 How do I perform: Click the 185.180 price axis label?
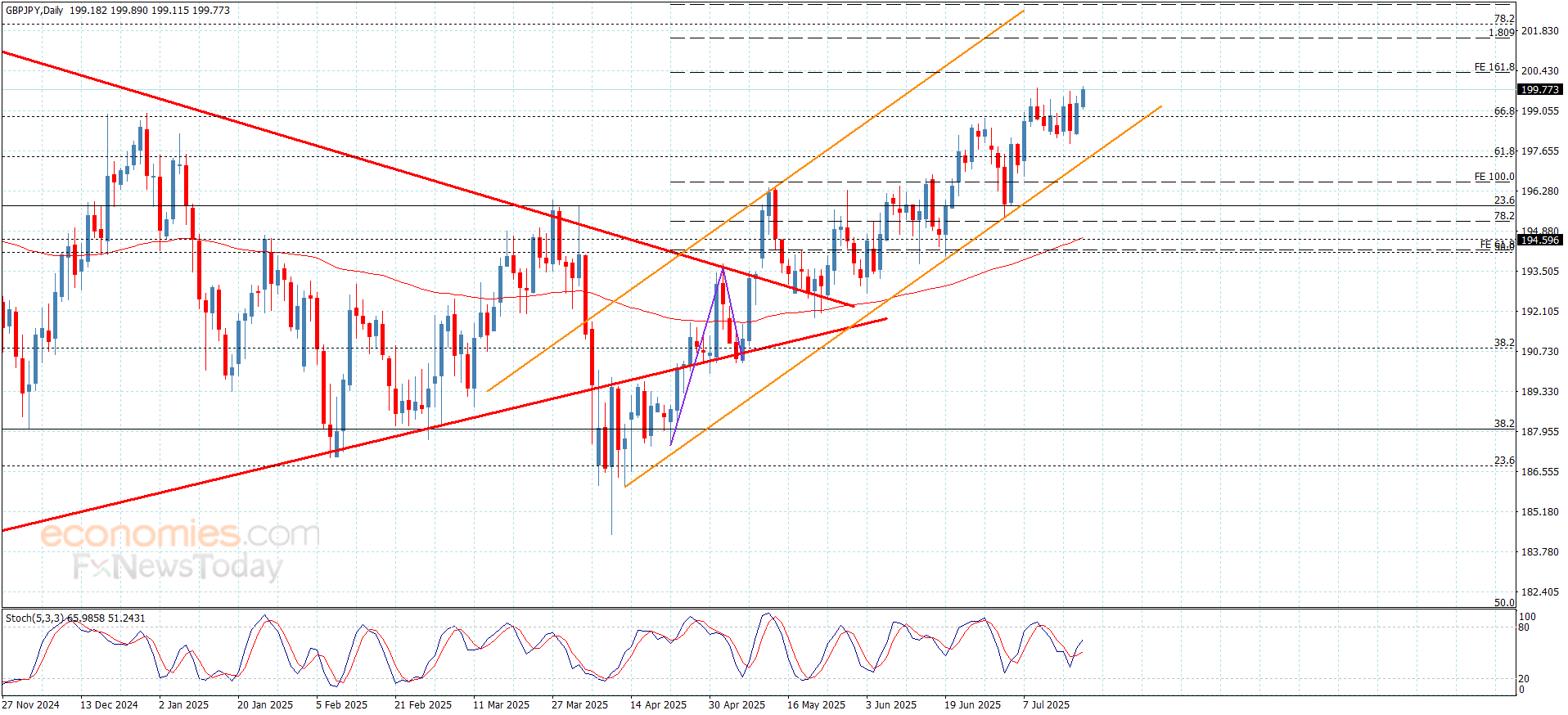pyautogui.click(x=1539, y=512)
